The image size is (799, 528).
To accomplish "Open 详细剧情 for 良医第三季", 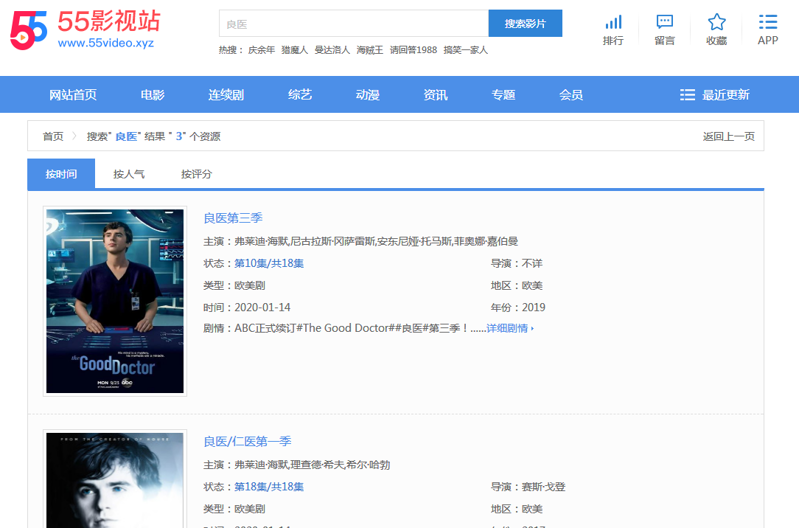I will (x=510, y=329).
